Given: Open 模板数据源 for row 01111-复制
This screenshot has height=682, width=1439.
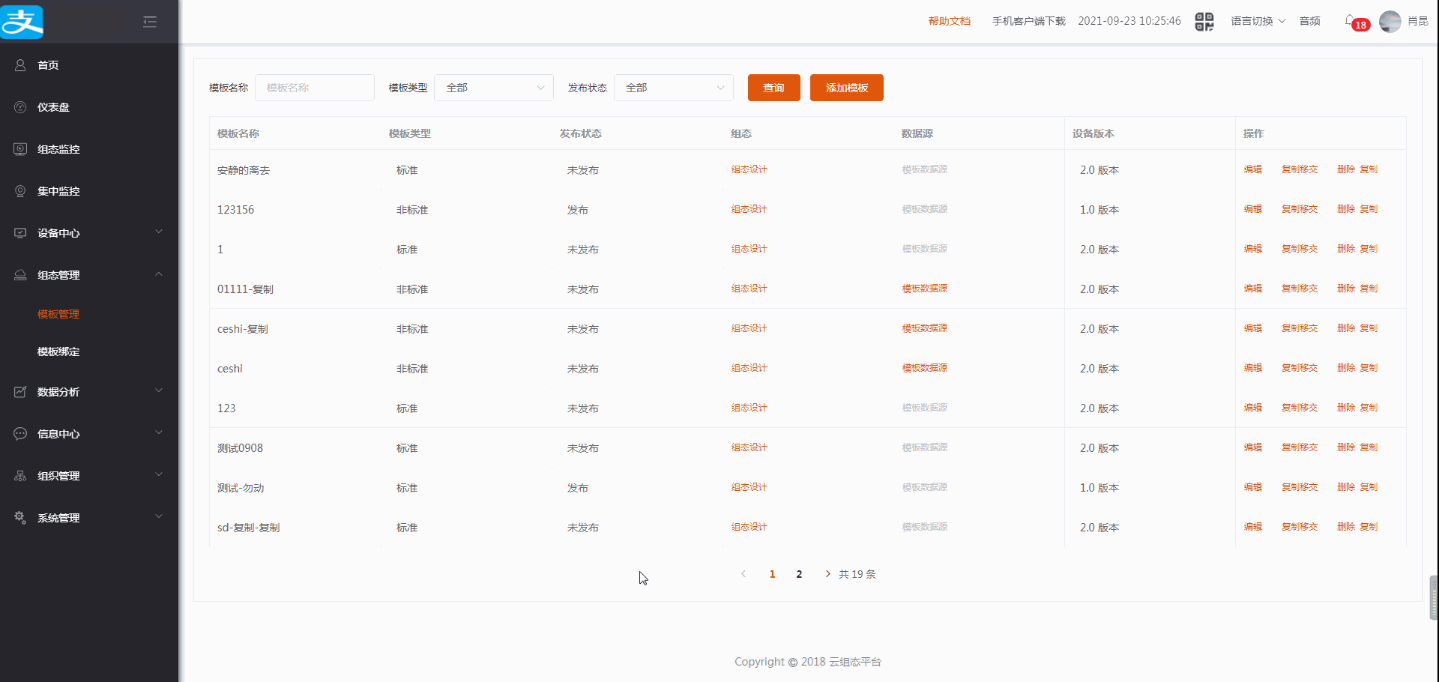Looking at the screenshot, I should click(x=925, y=288).
